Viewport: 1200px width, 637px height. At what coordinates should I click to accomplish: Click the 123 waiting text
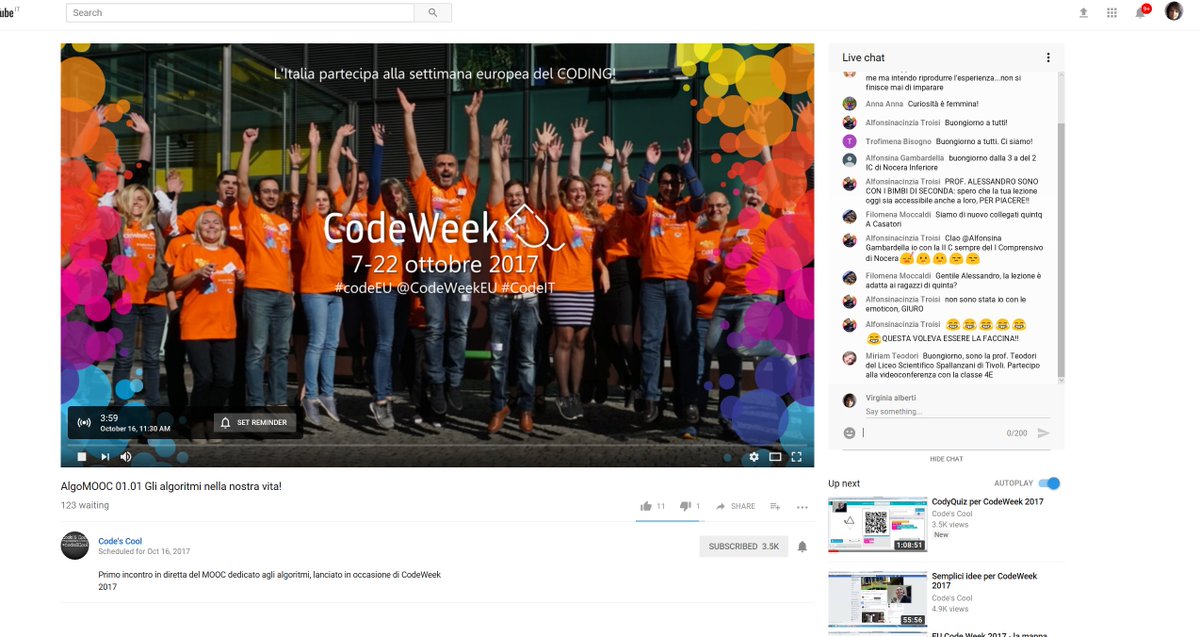tap(85, 505)
